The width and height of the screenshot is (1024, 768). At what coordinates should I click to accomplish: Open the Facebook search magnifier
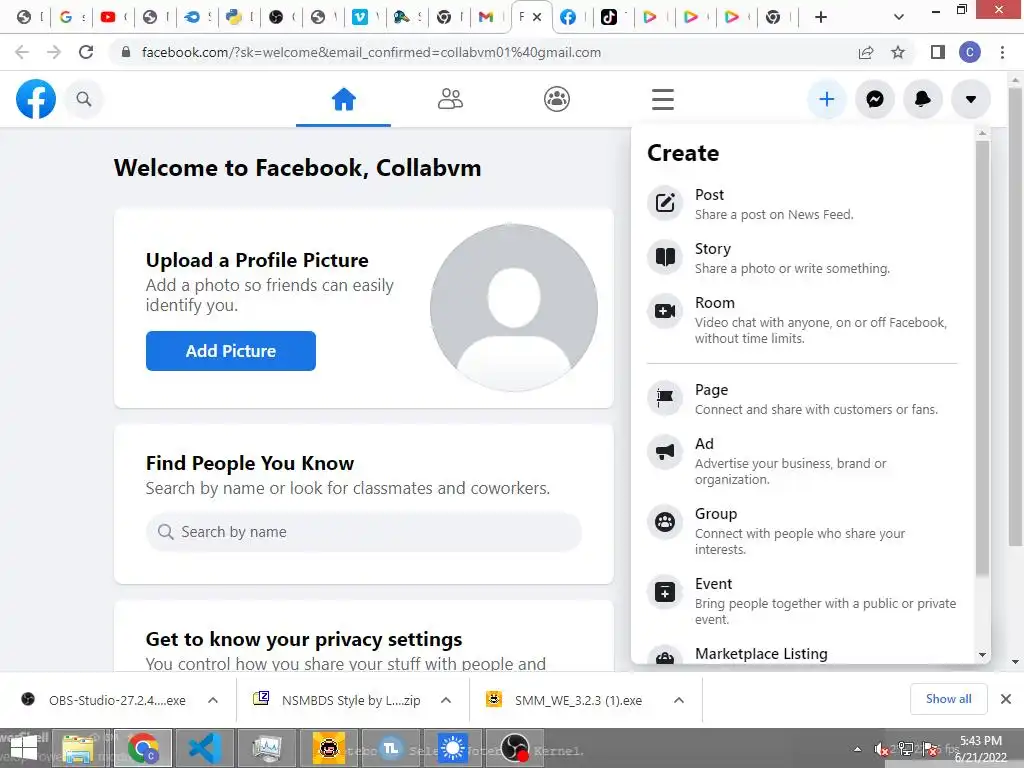click(x=84, y=99)
